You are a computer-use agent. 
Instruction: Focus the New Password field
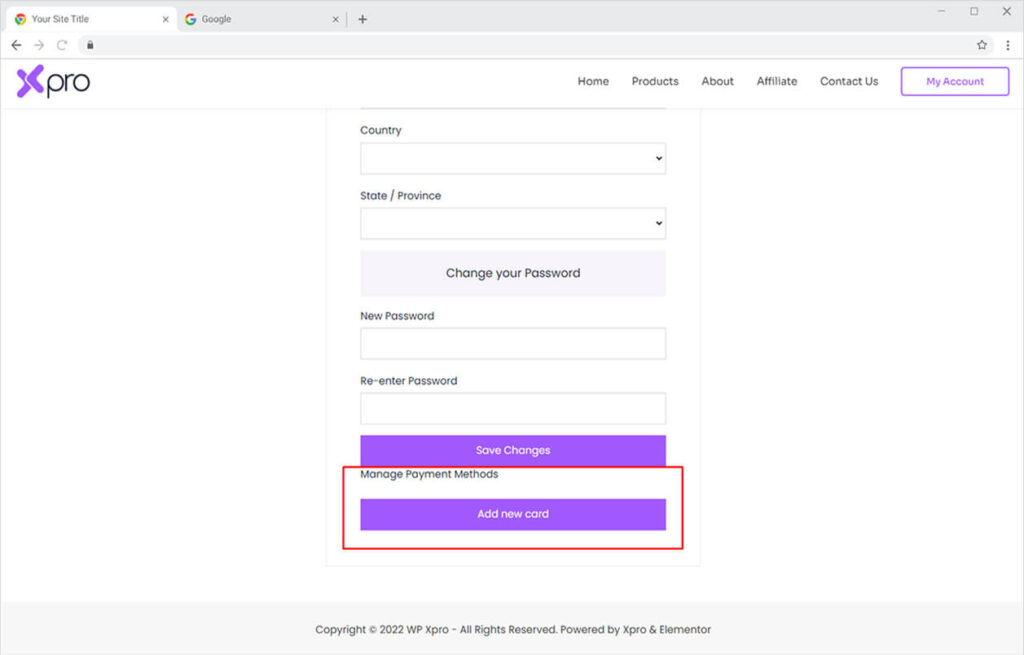click(512, 343)
